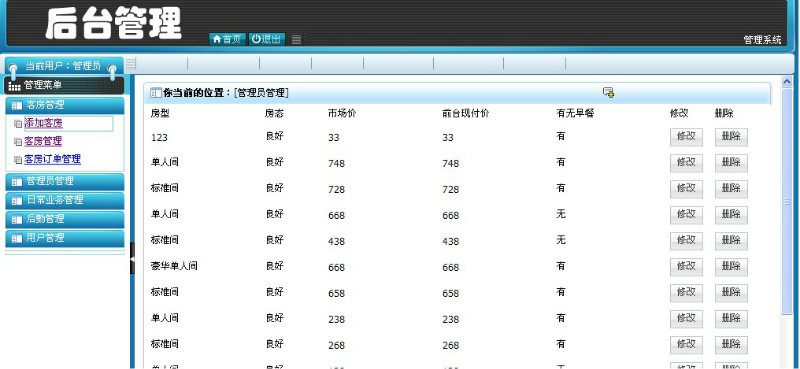Open the 客房管理 sidebar link

(x=43, y=141)
